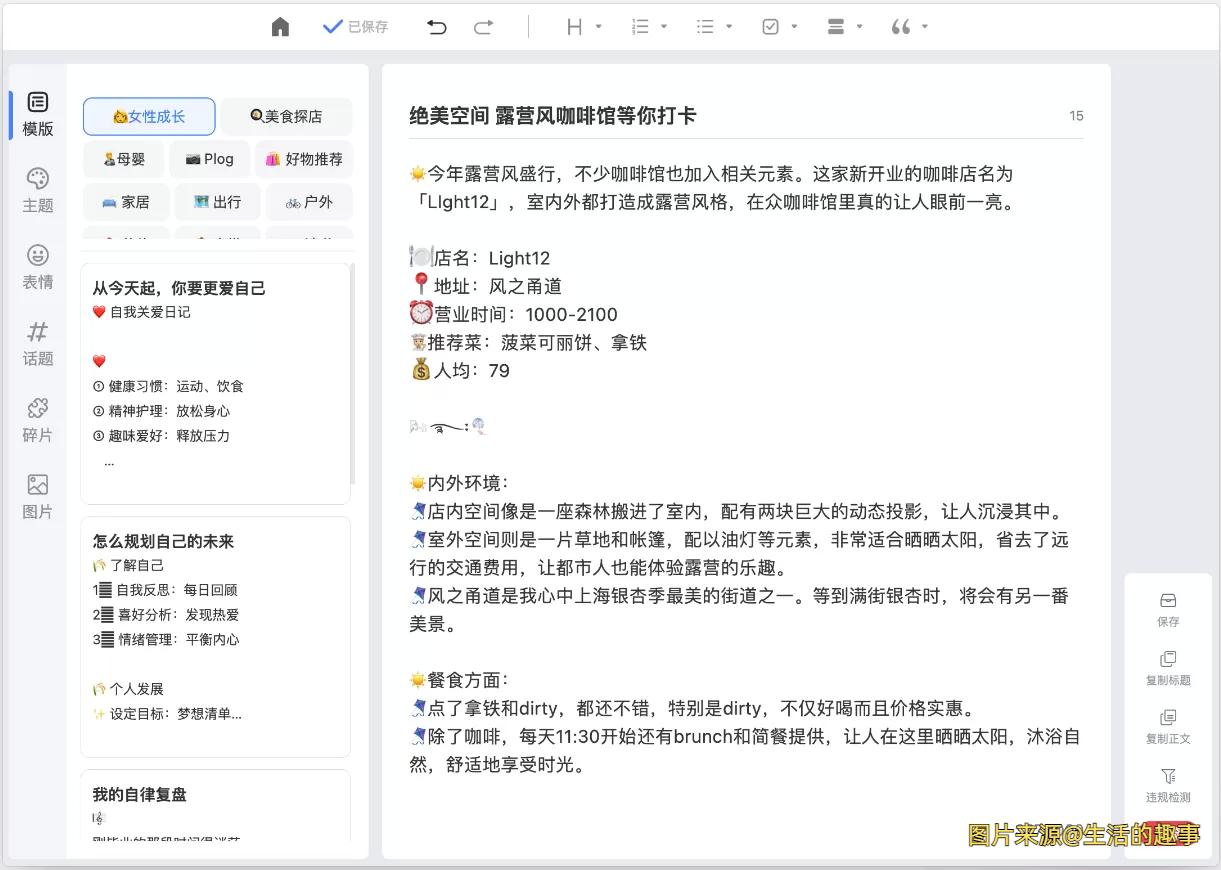Open the 主题 panel
1221x870 pixels.
coord(37,190)
